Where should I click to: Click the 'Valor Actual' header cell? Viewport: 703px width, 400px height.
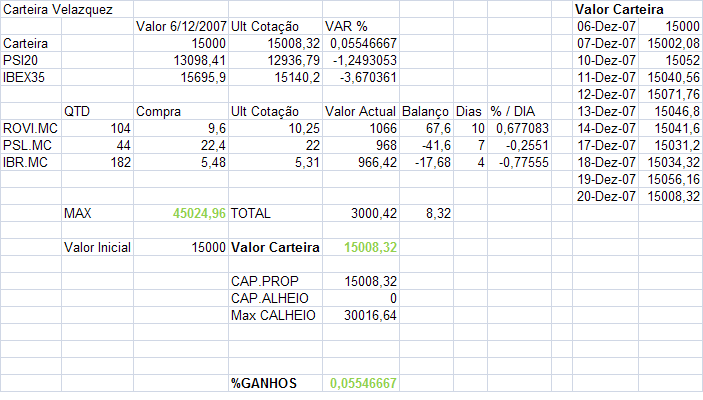click(360, 112)
